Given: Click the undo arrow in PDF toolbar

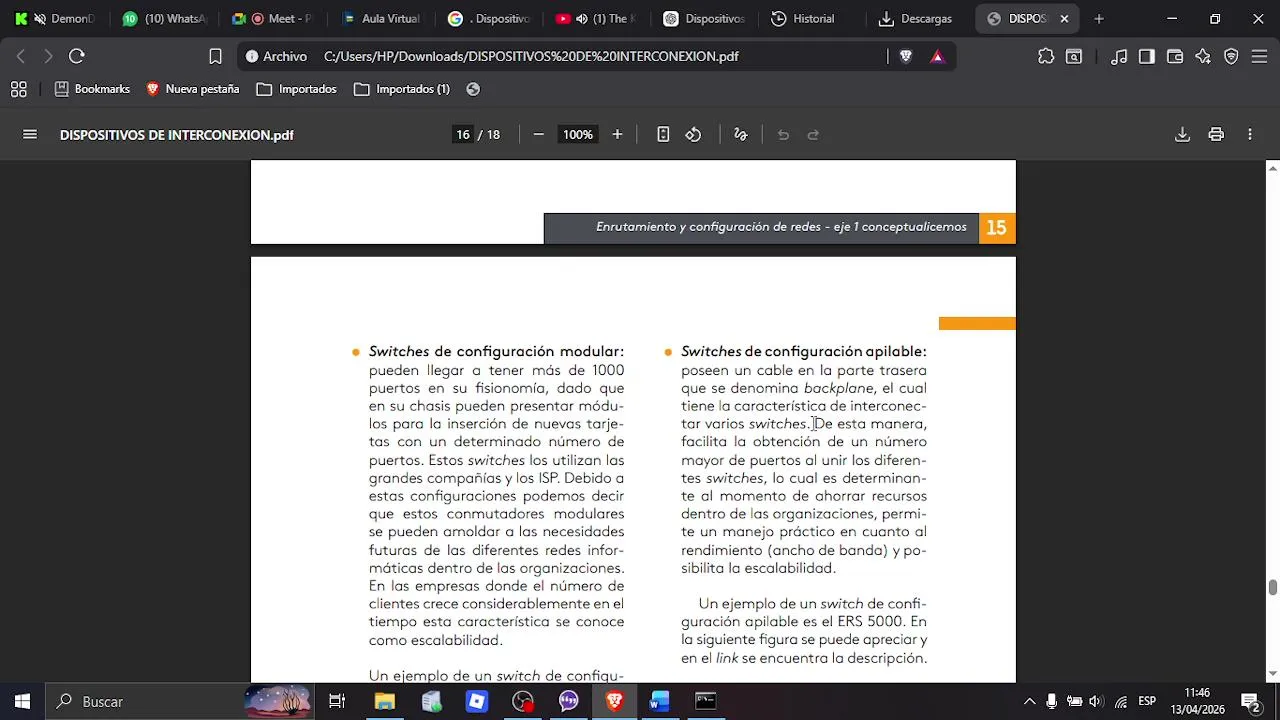Looking at the screenshot, I should 783,135.
